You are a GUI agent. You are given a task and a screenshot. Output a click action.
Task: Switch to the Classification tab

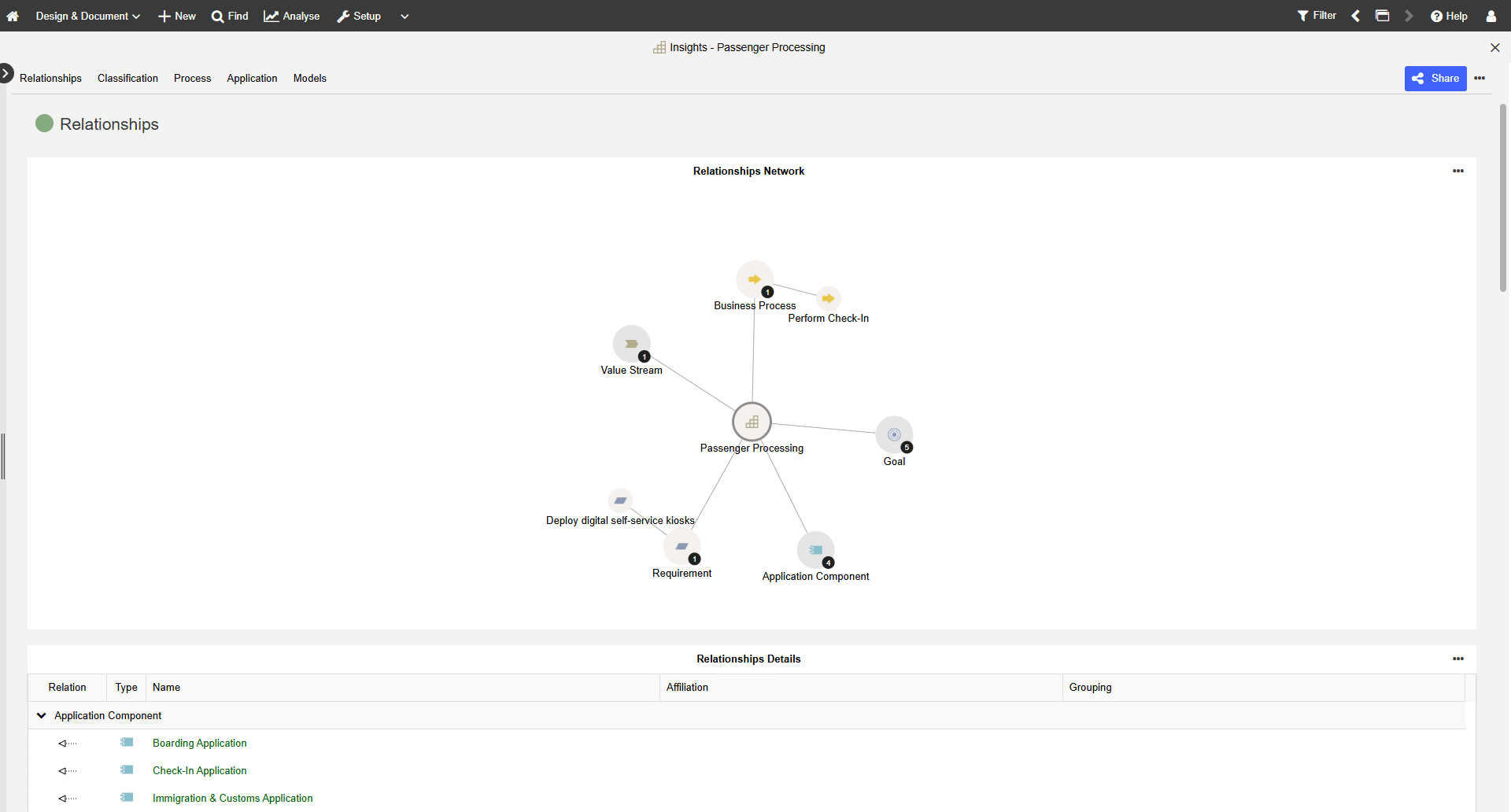[x=127, y=78]
